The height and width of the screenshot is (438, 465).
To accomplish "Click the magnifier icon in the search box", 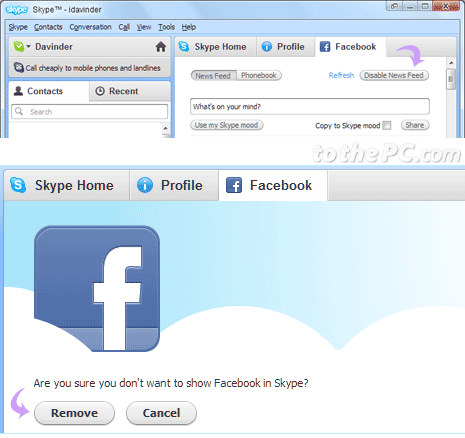I will [x=19, y=111].
